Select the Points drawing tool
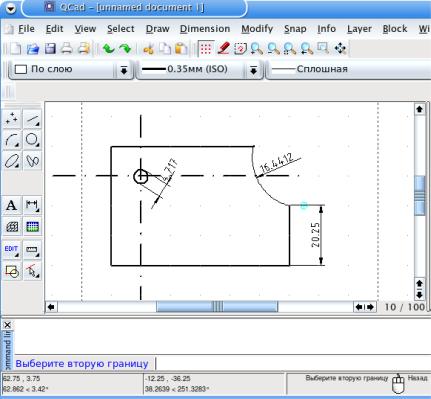The image size is (431, 399). coord(12,119)
